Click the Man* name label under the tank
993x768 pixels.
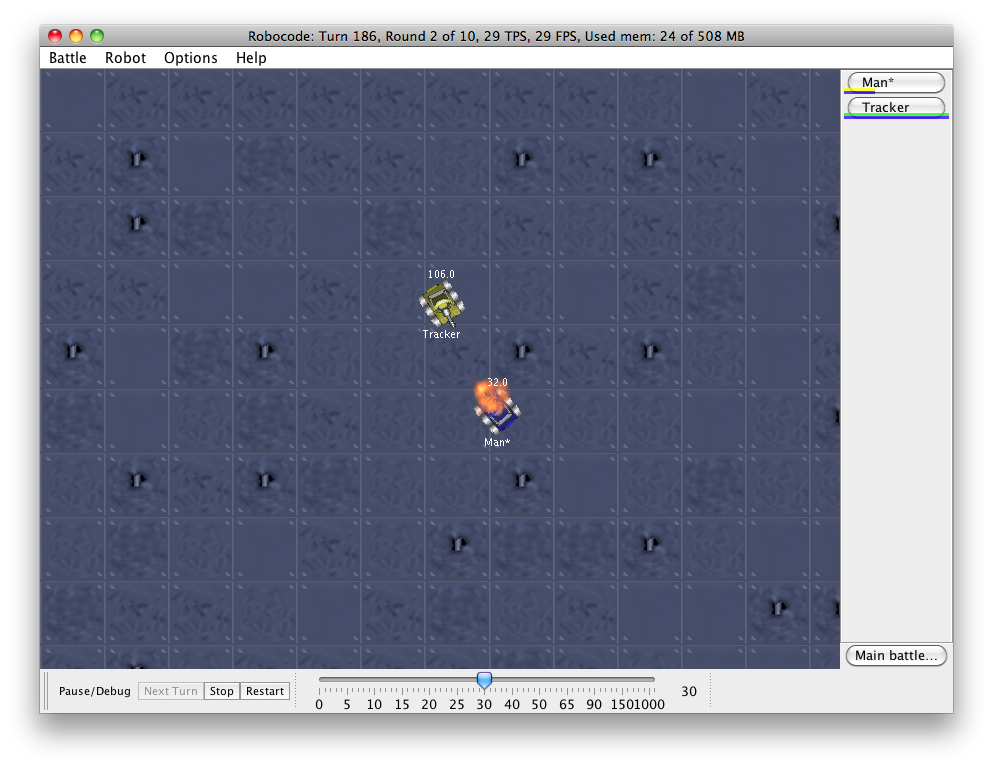coord(497,442)
